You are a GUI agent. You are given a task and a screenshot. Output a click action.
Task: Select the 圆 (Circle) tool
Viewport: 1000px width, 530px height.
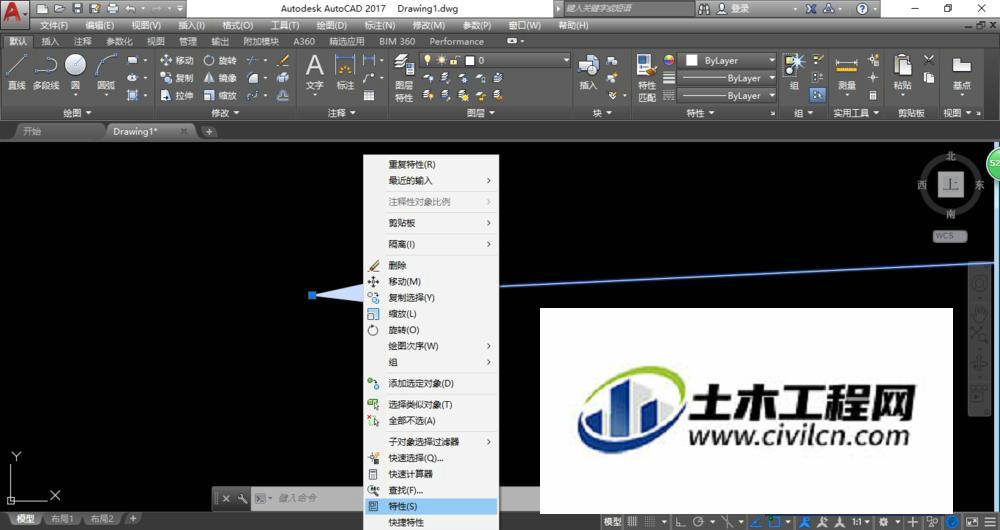point(75,71)
